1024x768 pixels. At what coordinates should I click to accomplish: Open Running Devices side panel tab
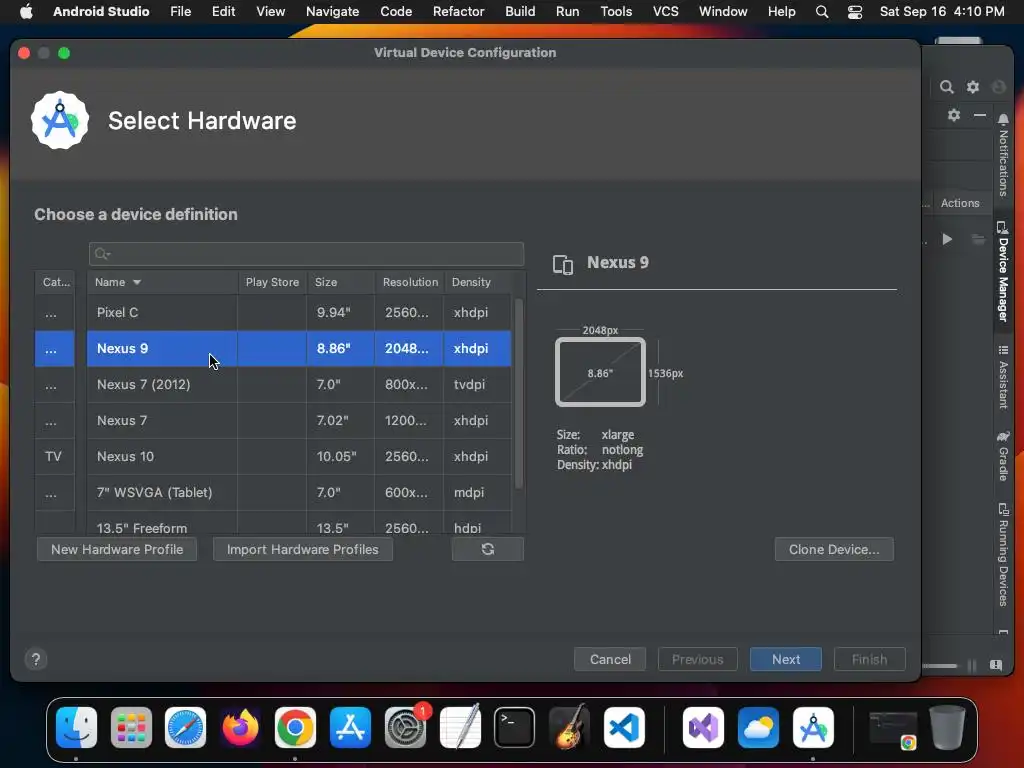point(1003,554)
